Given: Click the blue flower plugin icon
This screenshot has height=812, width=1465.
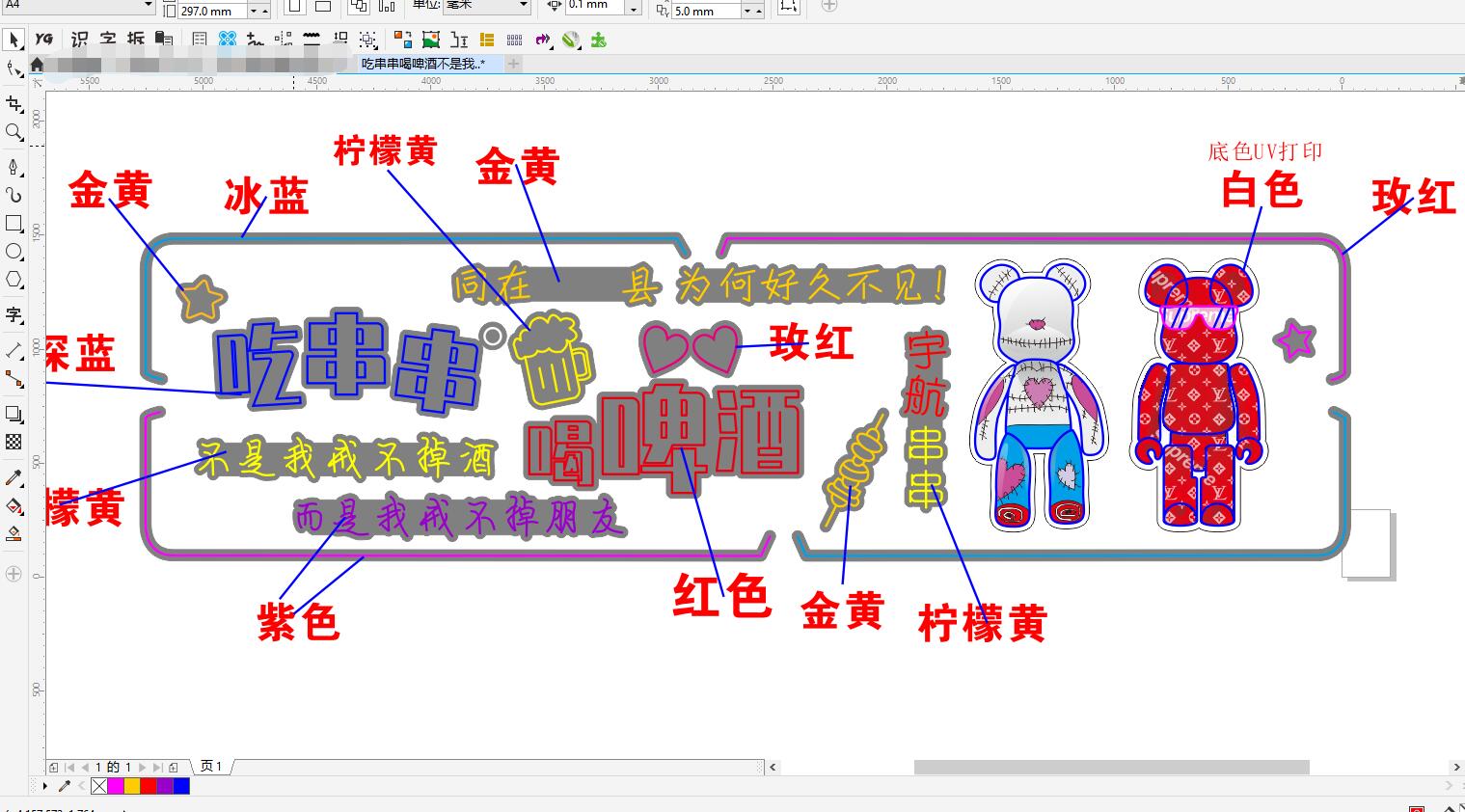Looking at the screenshot, I should (227, 40).
